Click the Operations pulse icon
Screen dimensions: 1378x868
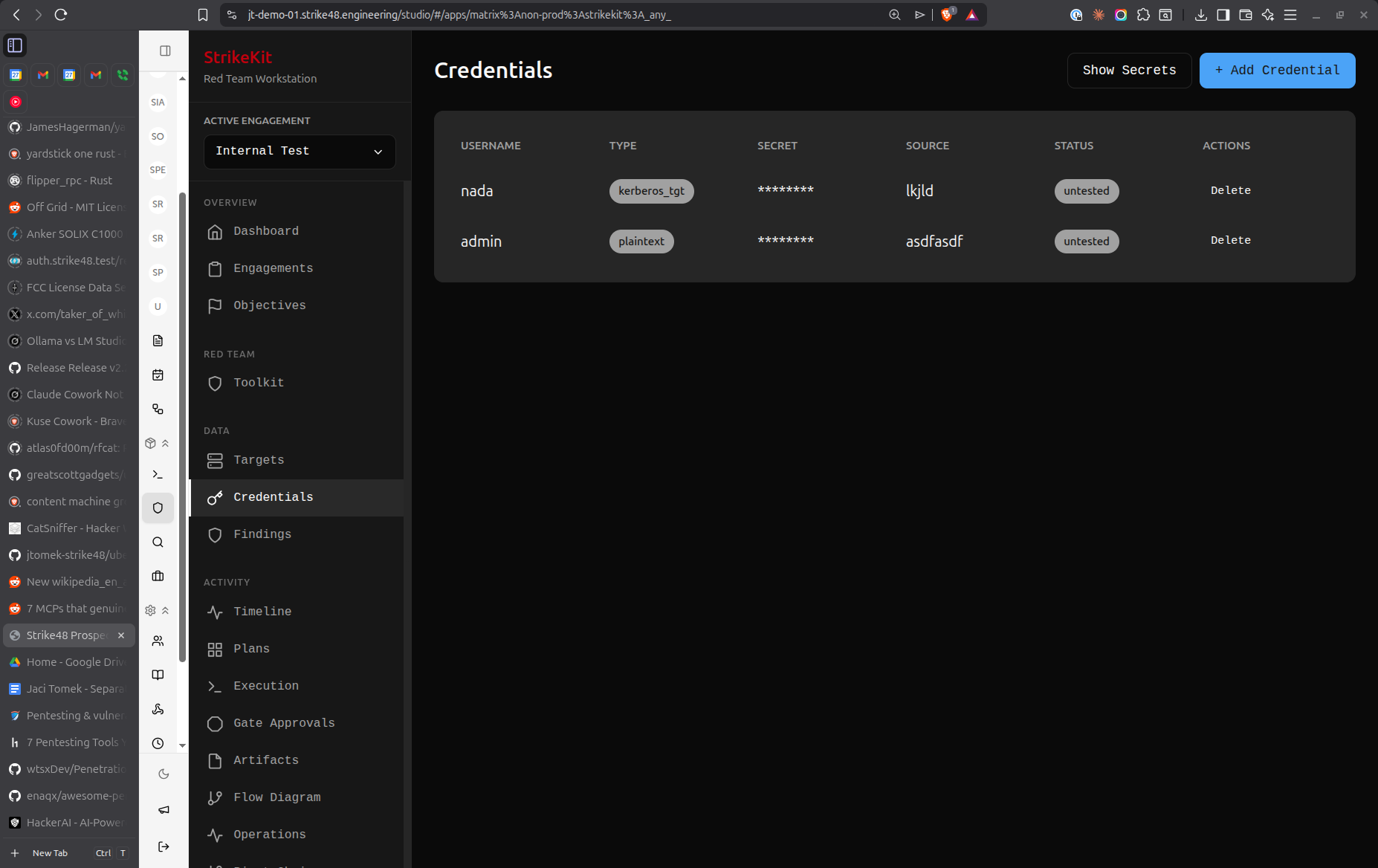pyautogui.click(x=215, y=835)
